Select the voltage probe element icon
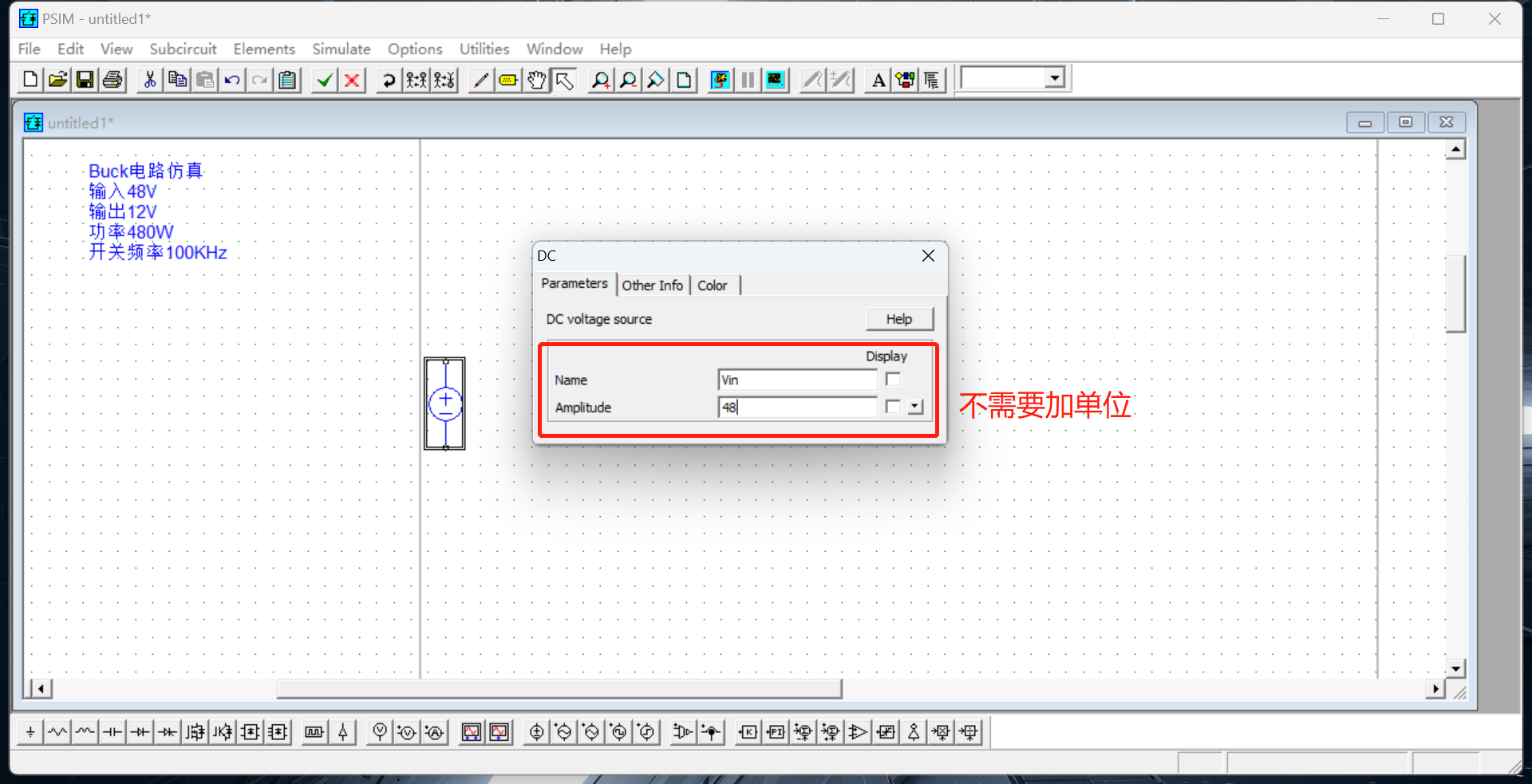 coord(380,731)
